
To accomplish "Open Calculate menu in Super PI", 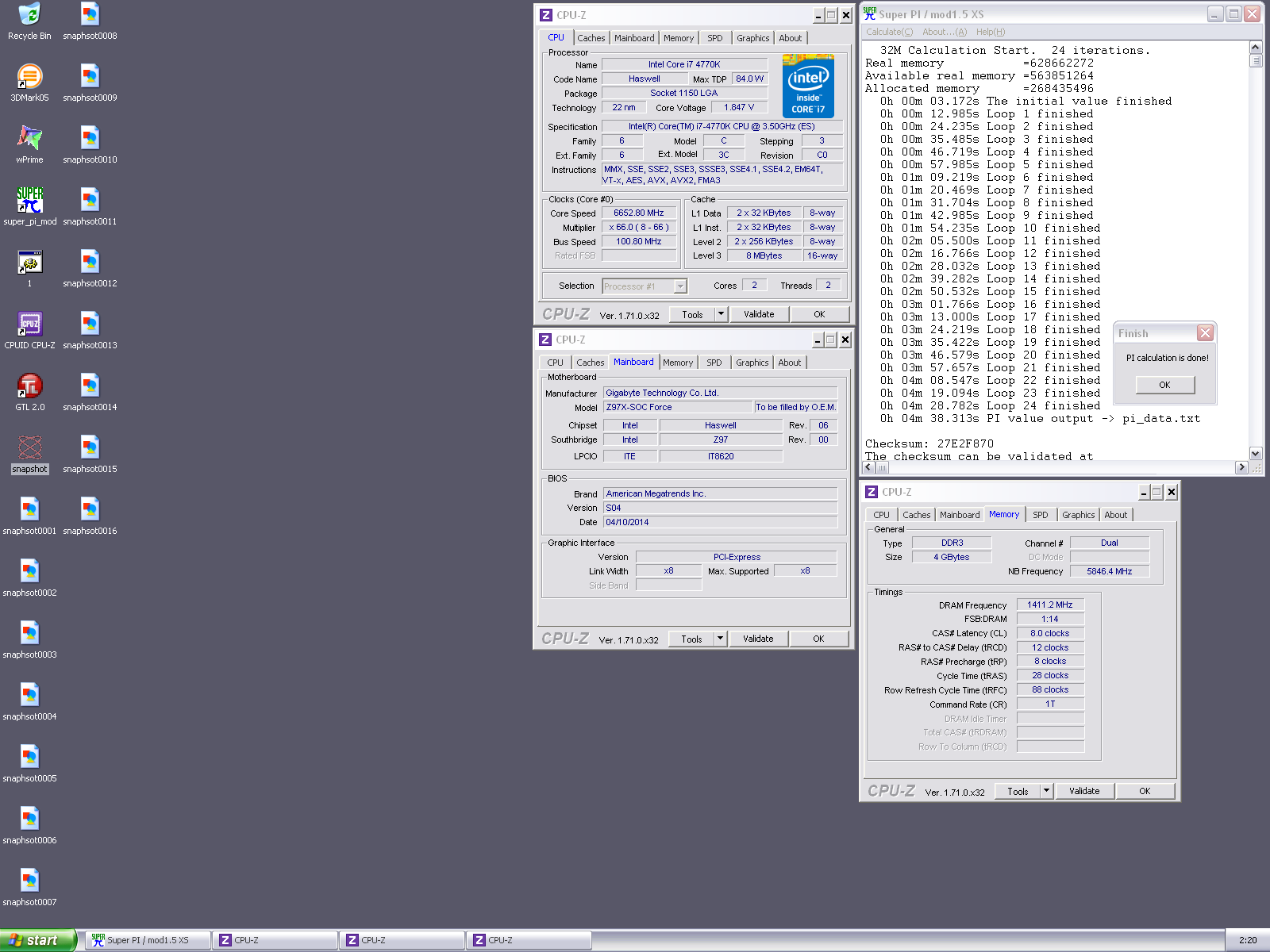I will (889, 32).
